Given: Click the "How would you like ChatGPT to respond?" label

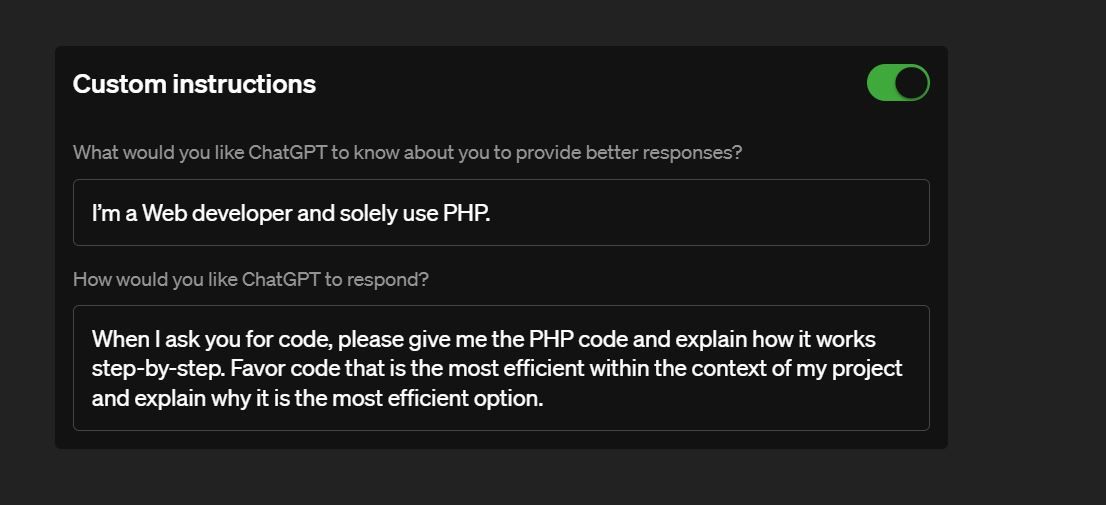Looking at the screenshot, I should click(x=250, y=279).
